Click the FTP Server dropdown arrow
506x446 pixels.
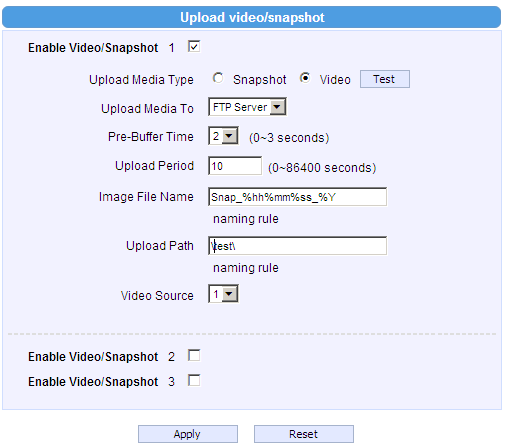277,107
